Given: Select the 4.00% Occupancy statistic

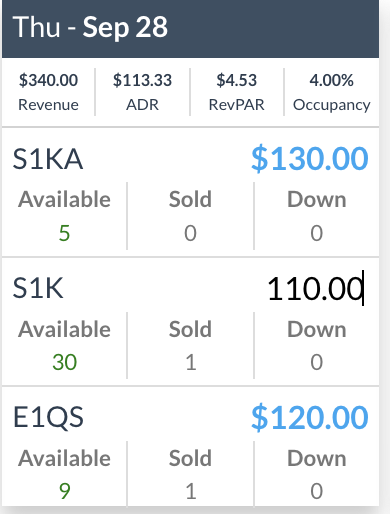Looking at the screenshot, I should click(331, 92).
